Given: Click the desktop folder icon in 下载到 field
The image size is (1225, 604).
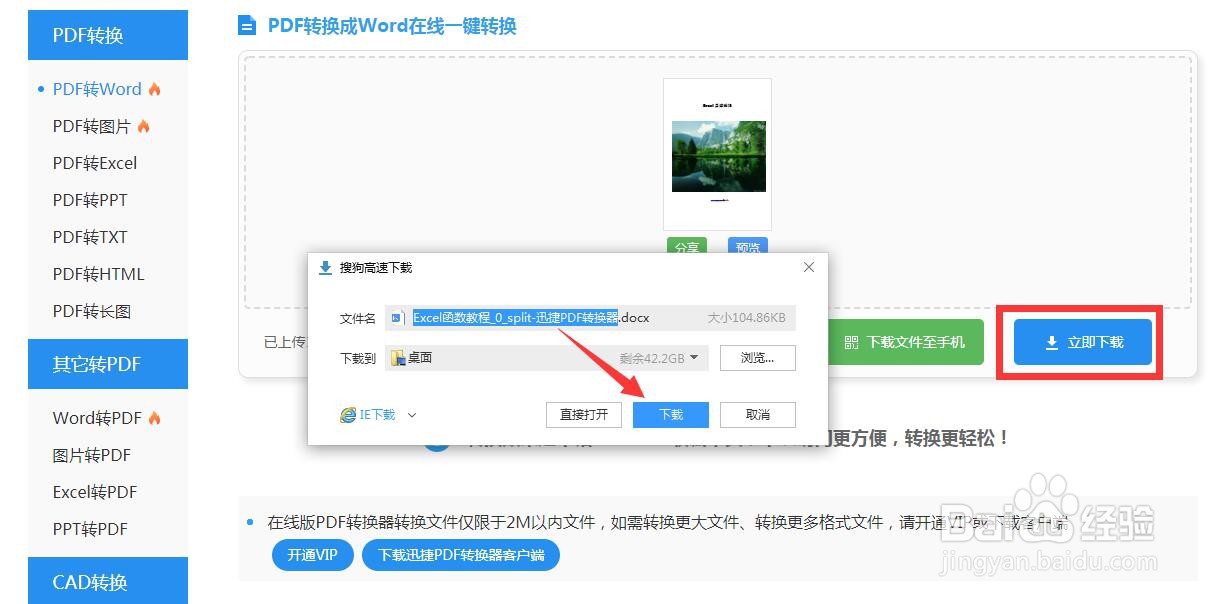Looking at the screenshot, I should [x=399, y=358].
